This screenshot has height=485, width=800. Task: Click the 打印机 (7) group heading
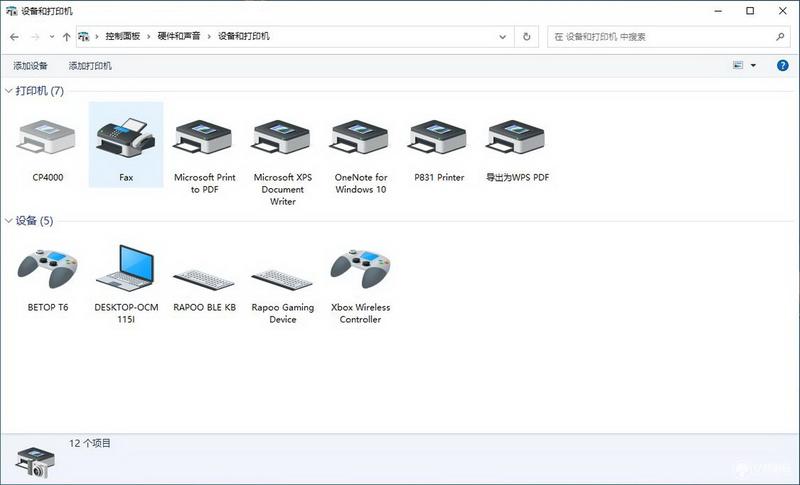(x=40, y=91)
